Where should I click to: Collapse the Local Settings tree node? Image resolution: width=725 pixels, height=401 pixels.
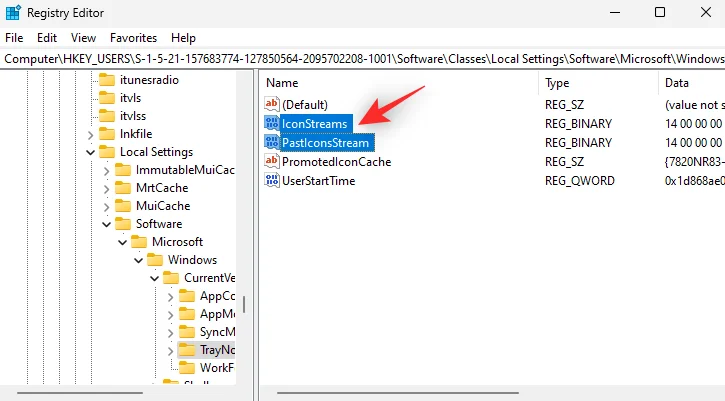point(91,152)
